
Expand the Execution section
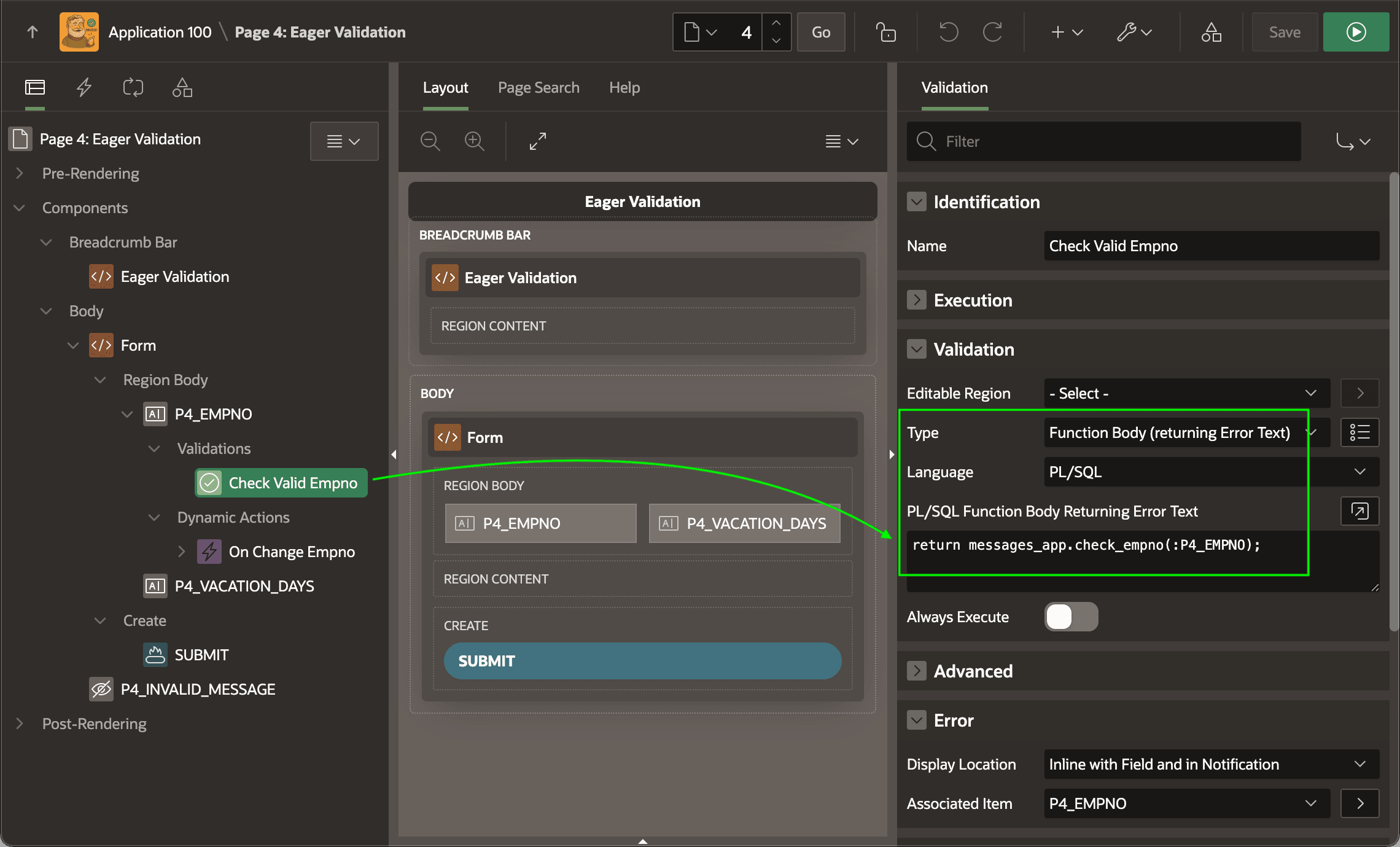coord(917,300)
